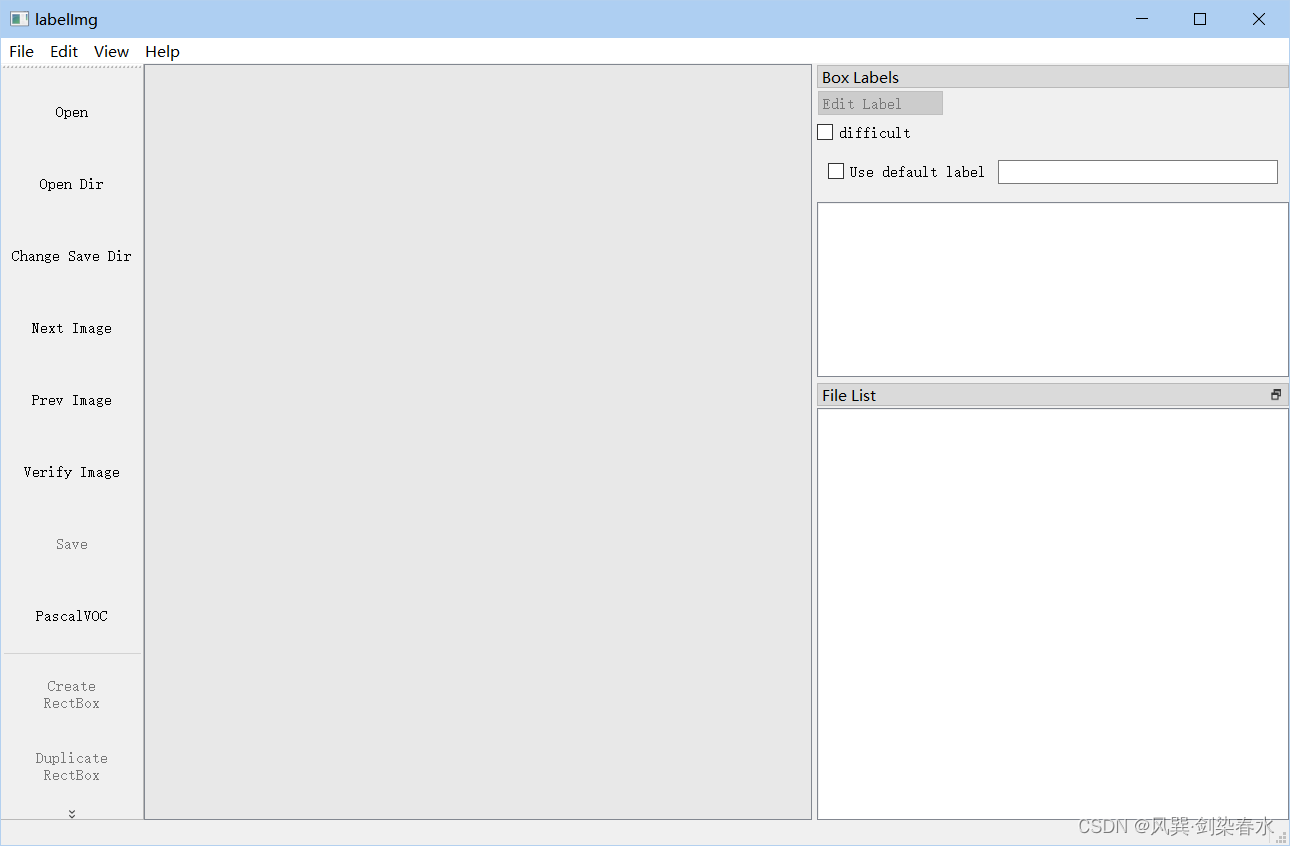Click the labelImg title bar app icon
Viewport: 1290px width, 846px height.
tap(19, 19)
